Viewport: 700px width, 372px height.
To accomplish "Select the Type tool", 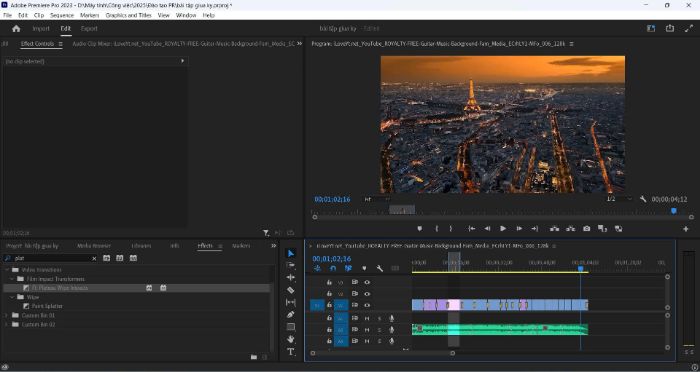I will coord(291,352).
